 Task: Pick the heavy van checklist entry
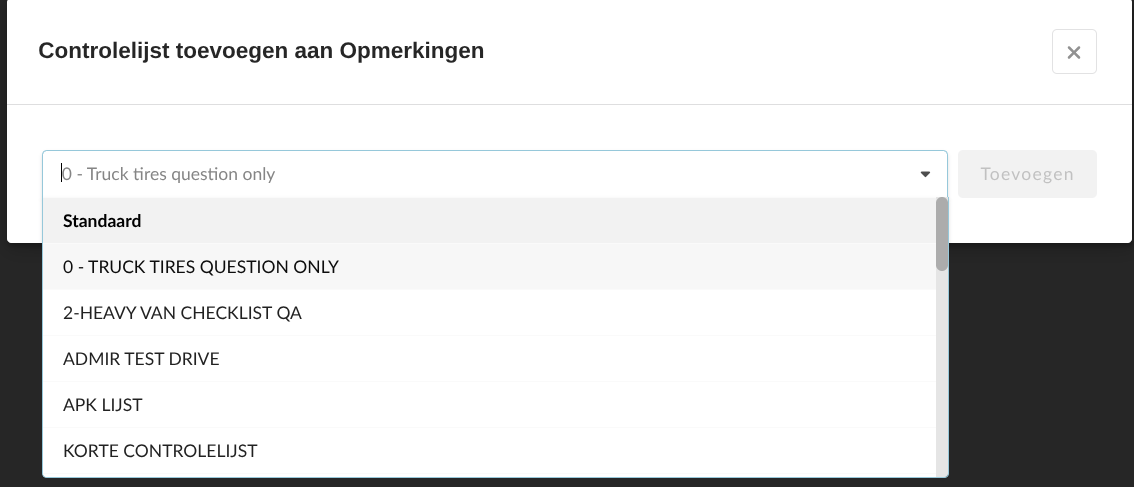click(182, 313)
